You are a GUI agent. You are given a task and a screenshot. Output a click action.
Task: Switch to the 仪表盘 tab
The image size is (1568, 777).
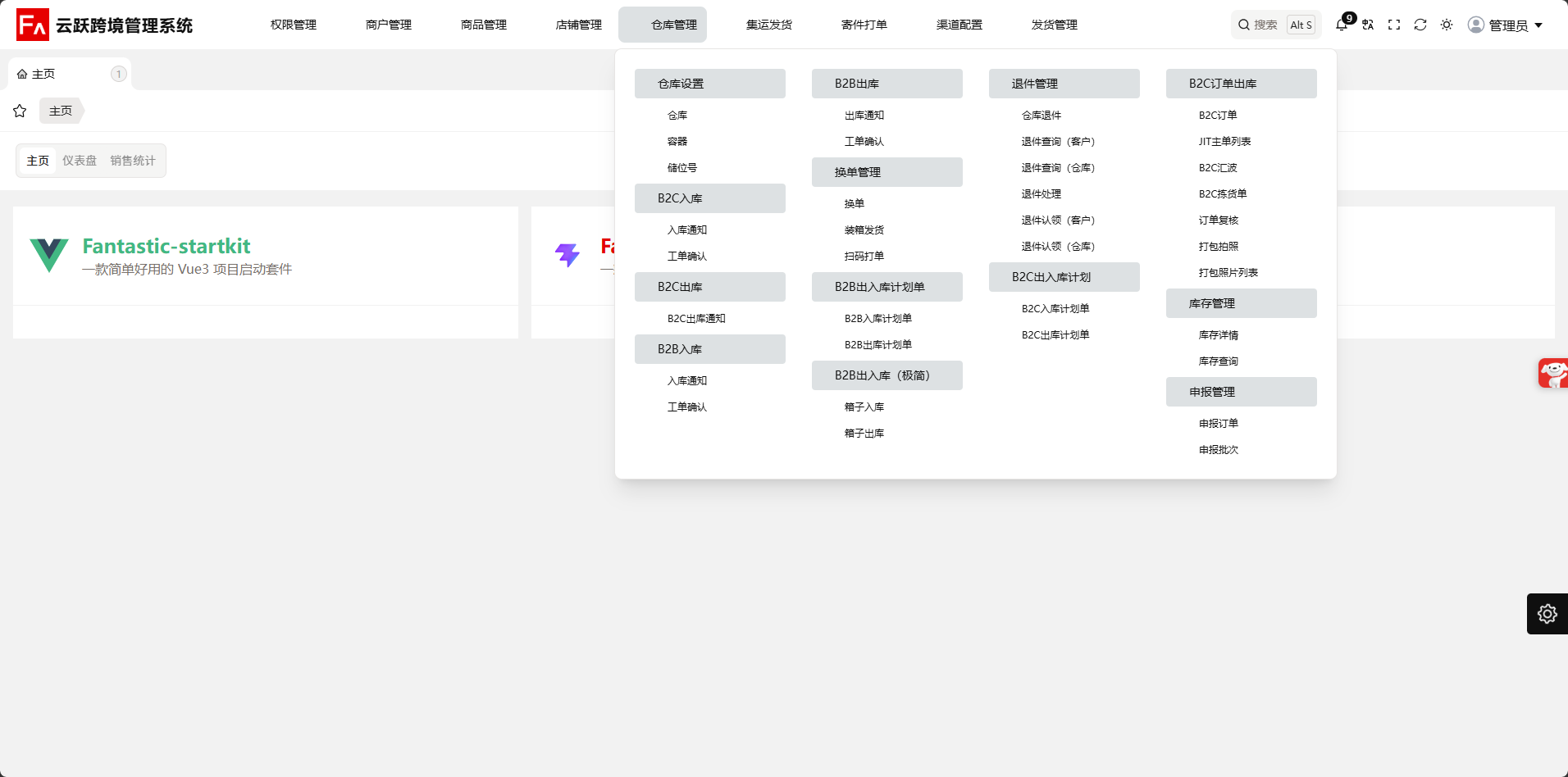(80, 161)
